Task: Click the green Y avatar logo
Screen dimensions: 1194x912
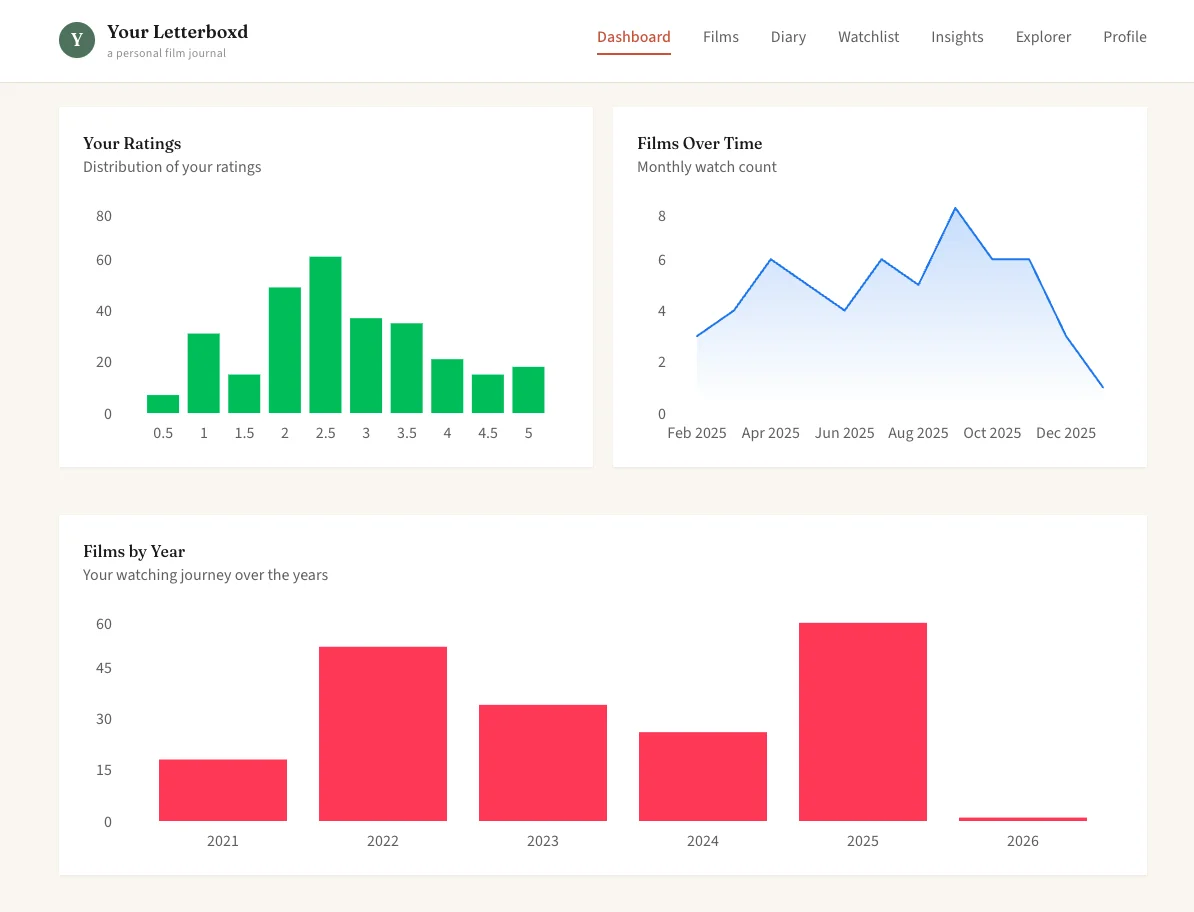Action: (77, 40)
